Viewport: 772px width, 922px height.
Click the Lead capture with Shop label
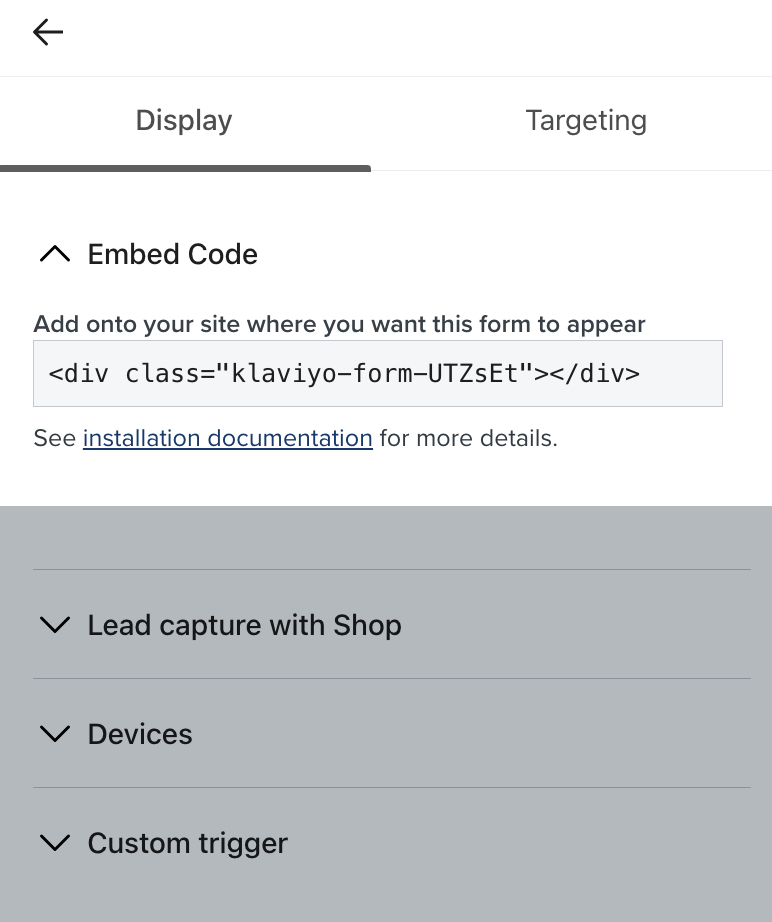[244, 624]
